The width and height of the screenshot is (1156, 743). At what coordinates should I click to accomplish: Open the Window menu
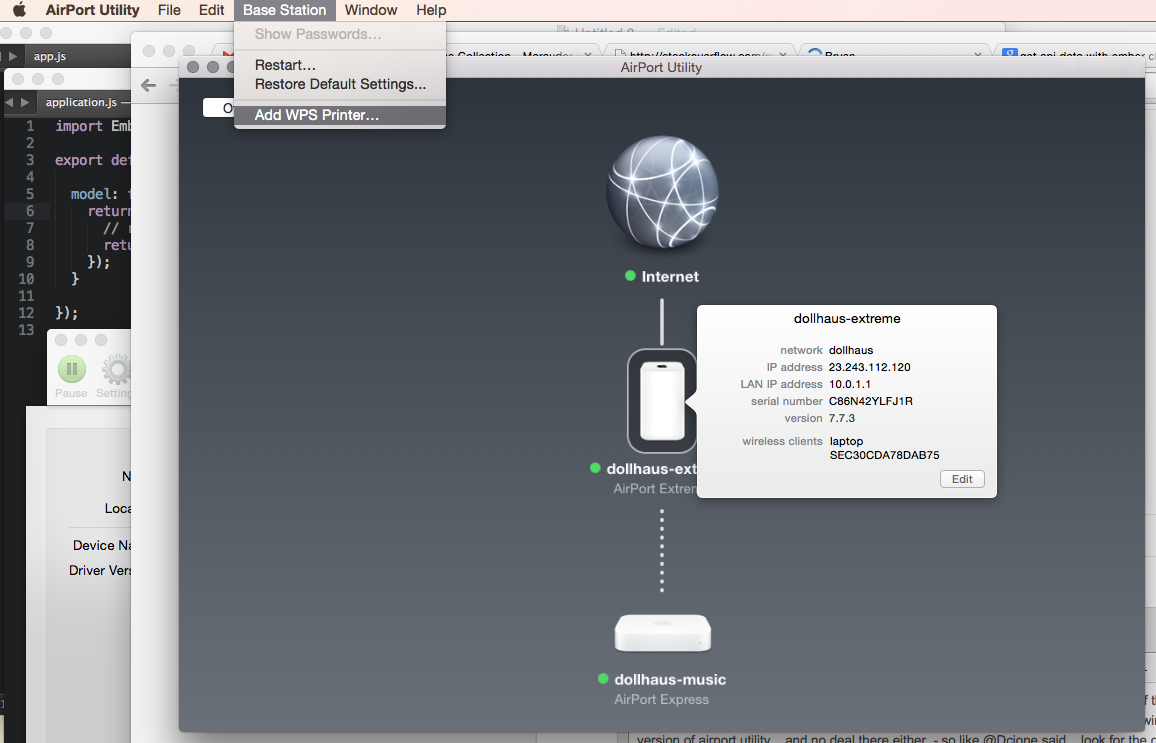click(x=371, y=10)
